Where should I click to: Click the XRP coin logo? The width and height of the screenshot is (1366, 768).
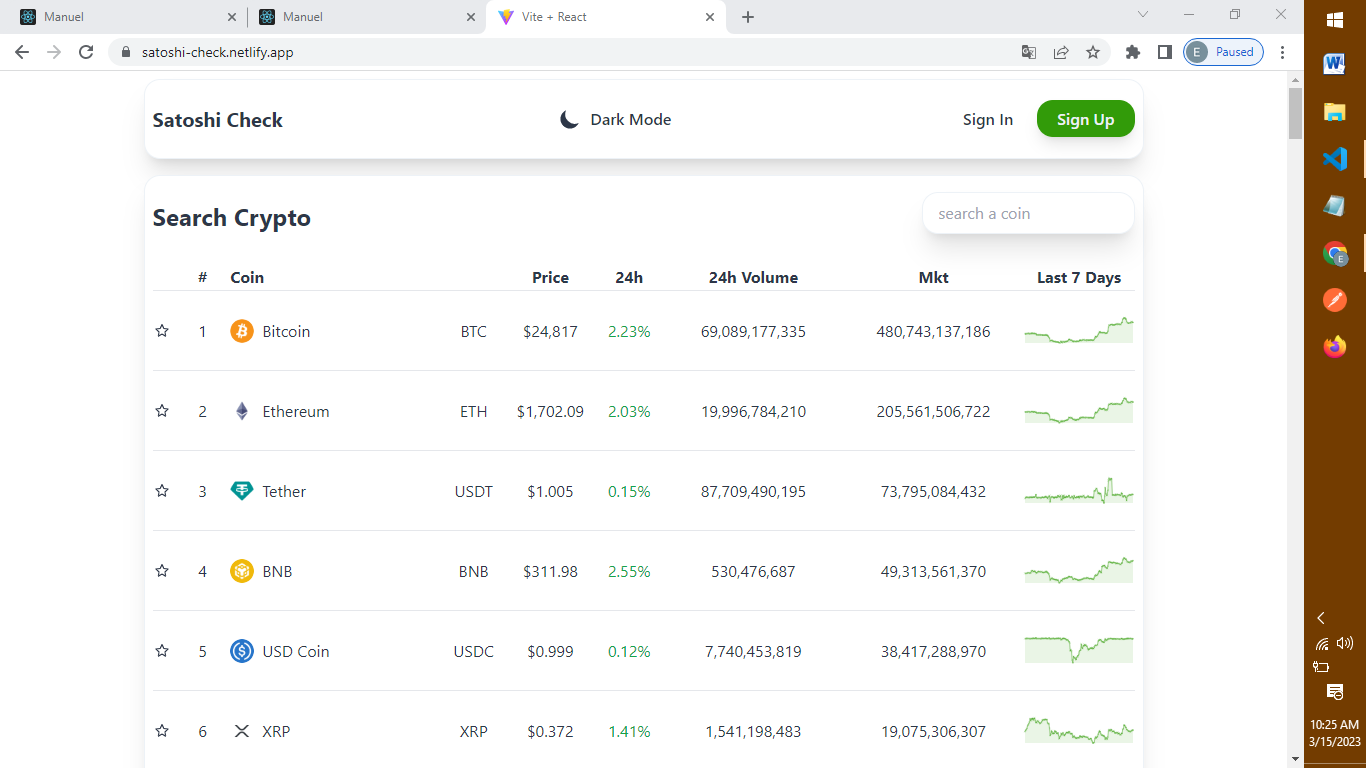pyautogui.click(x=242, y=731)
